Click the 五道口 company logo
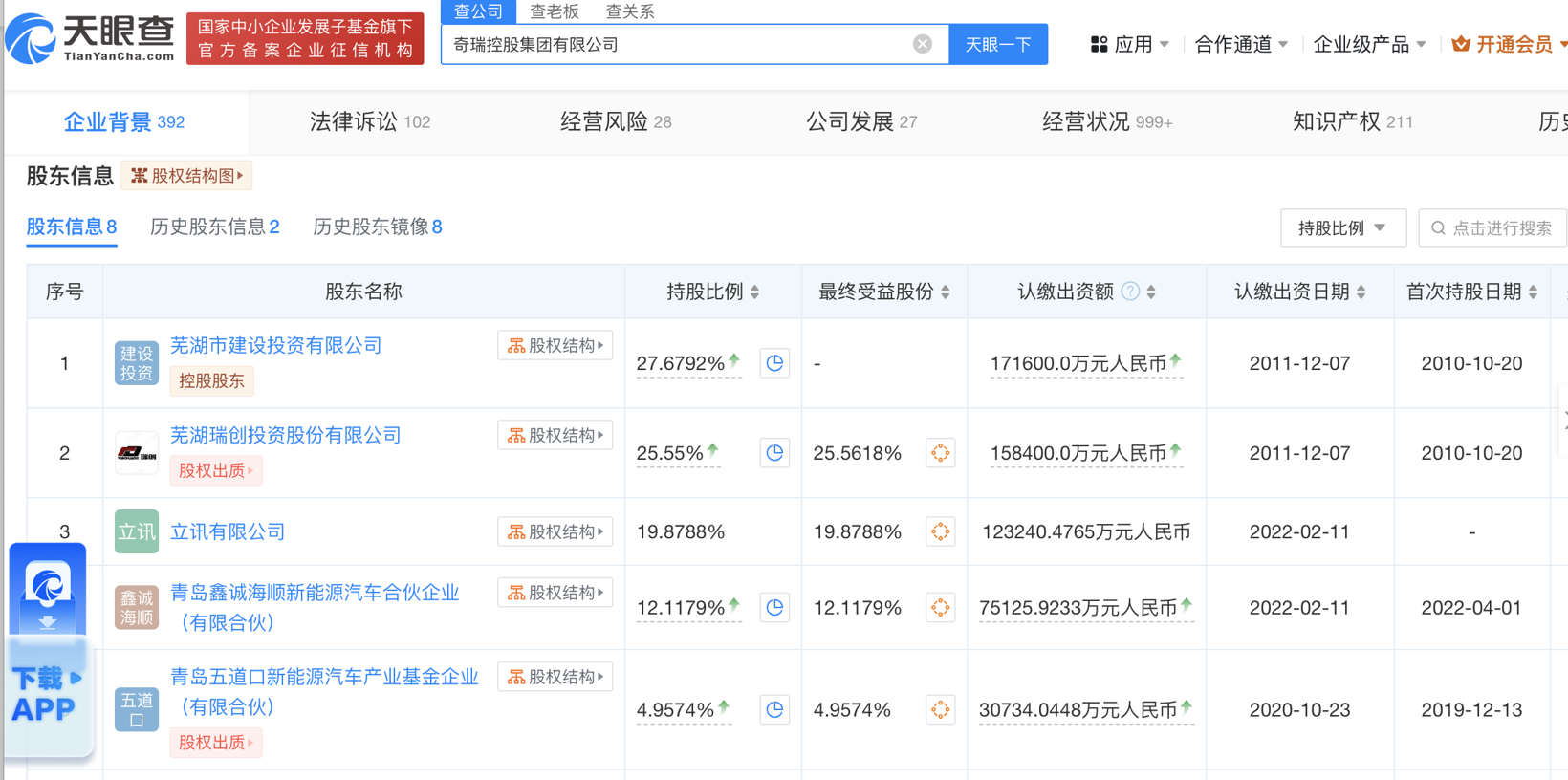 (x=136, y=709)
